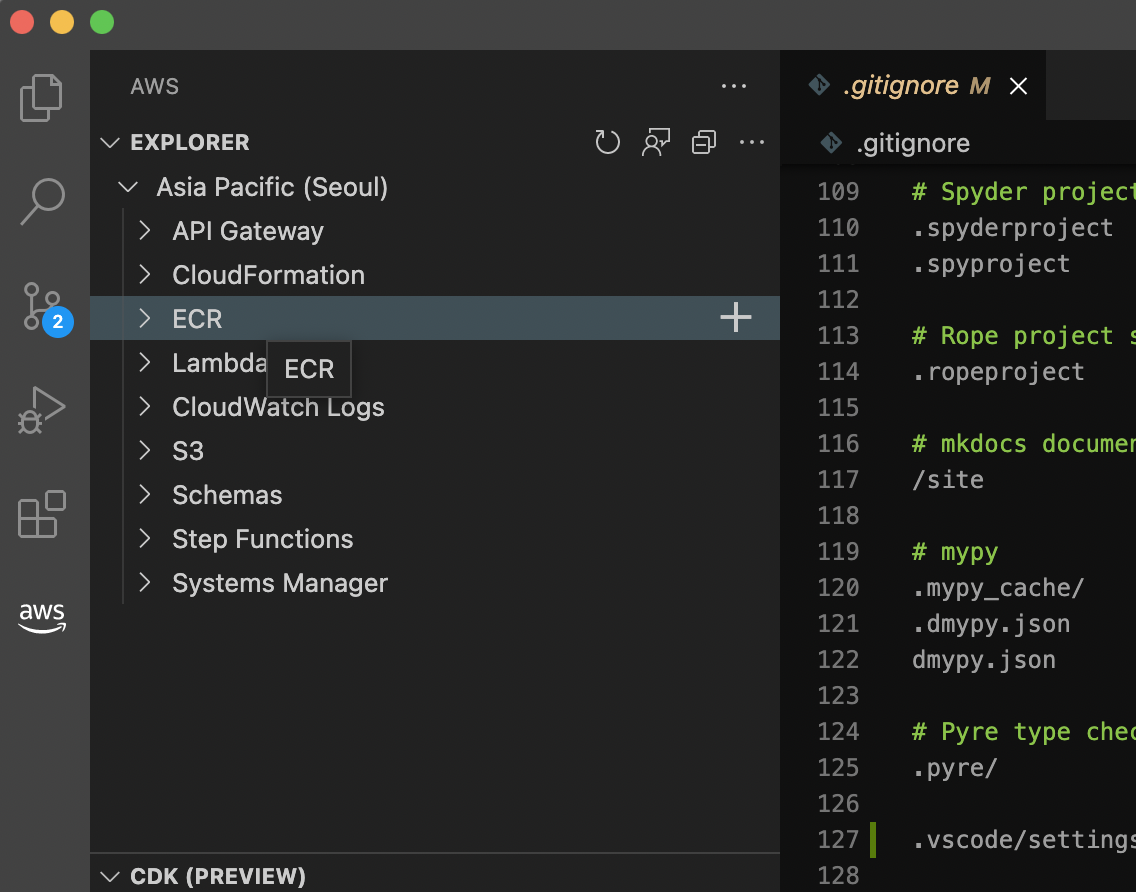Create a new ECR repository with the plus button
1136x892 pixels.
[x=735, y=318]
